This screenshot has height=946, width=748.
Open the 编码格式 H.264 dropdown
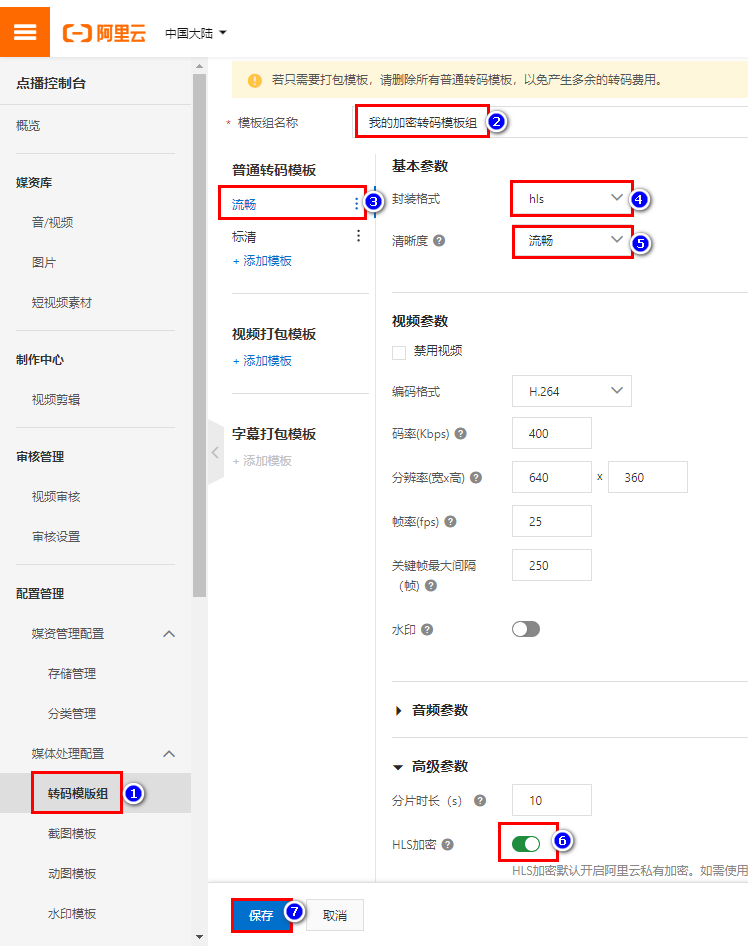572,391
